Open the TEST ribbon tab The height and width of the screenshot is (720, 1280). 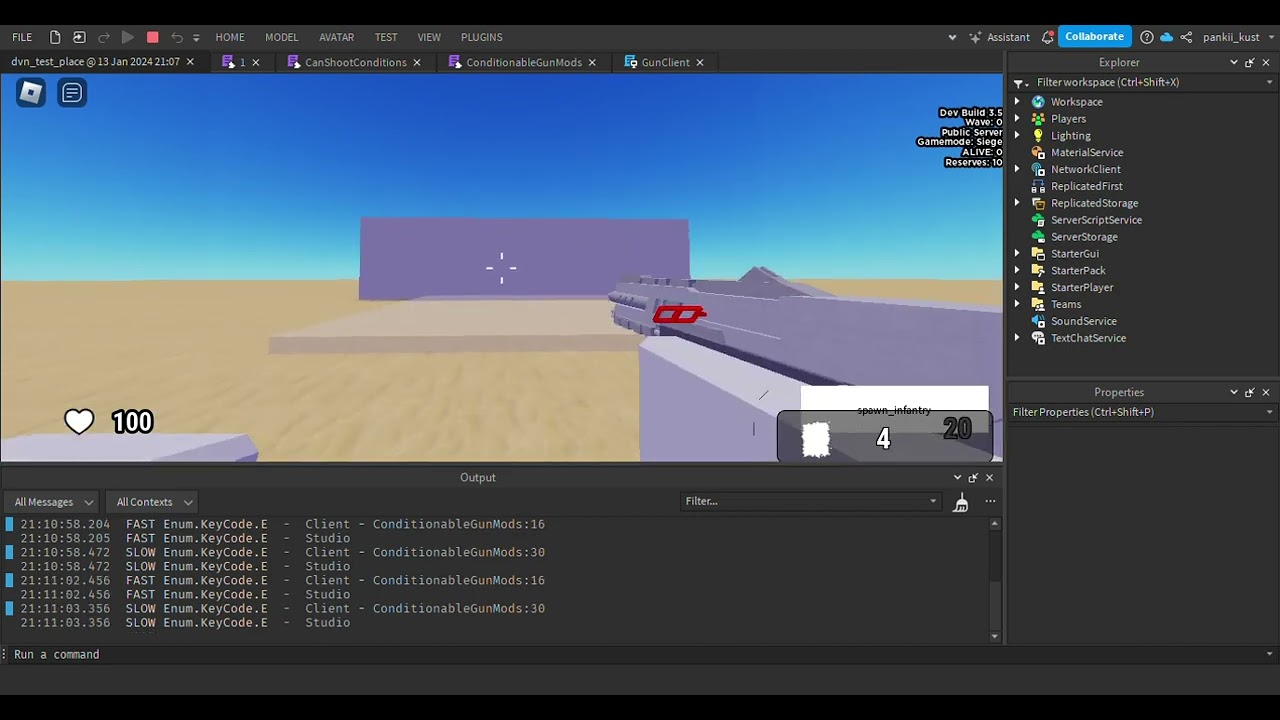click(386, 37)
